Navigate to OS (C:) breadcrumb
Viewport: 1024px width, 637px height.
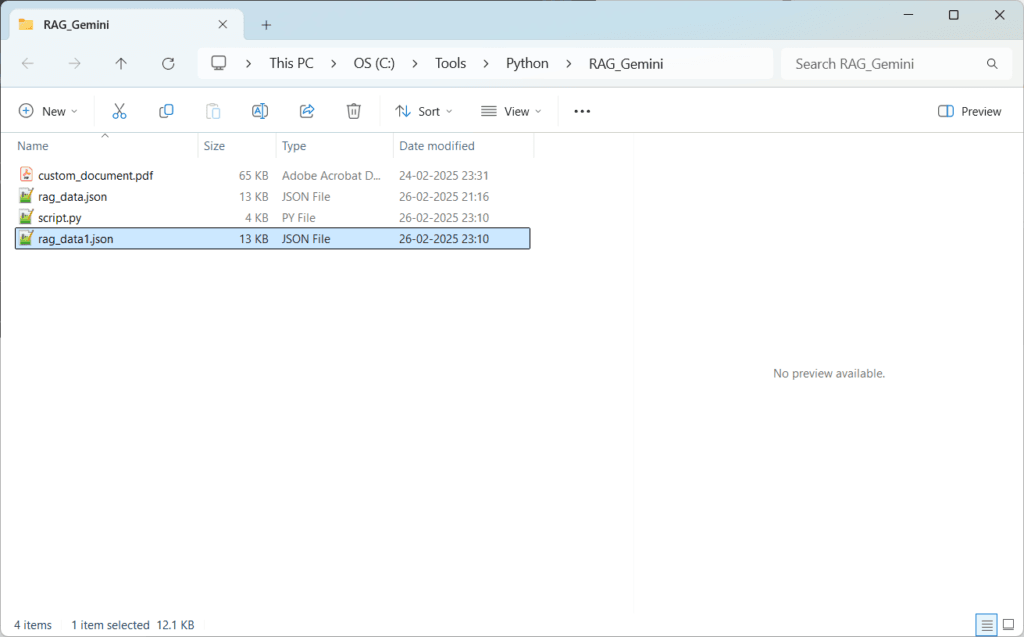[x=374, y=63]
